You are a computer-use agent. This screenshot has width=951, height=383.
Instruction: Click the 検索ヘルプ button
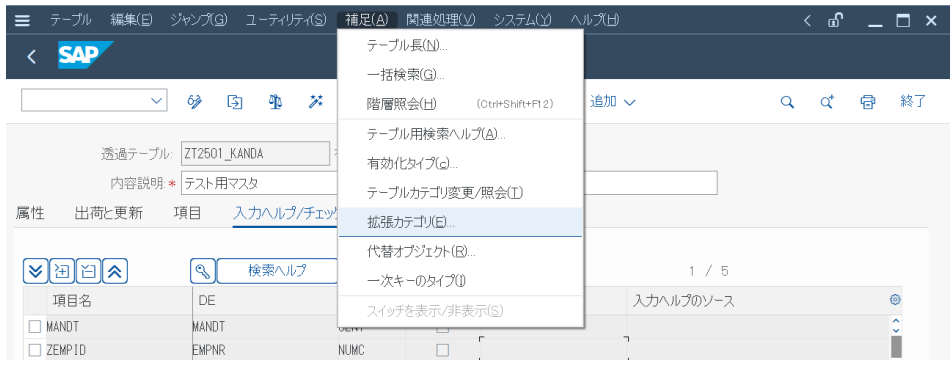[x=277, y=271]
